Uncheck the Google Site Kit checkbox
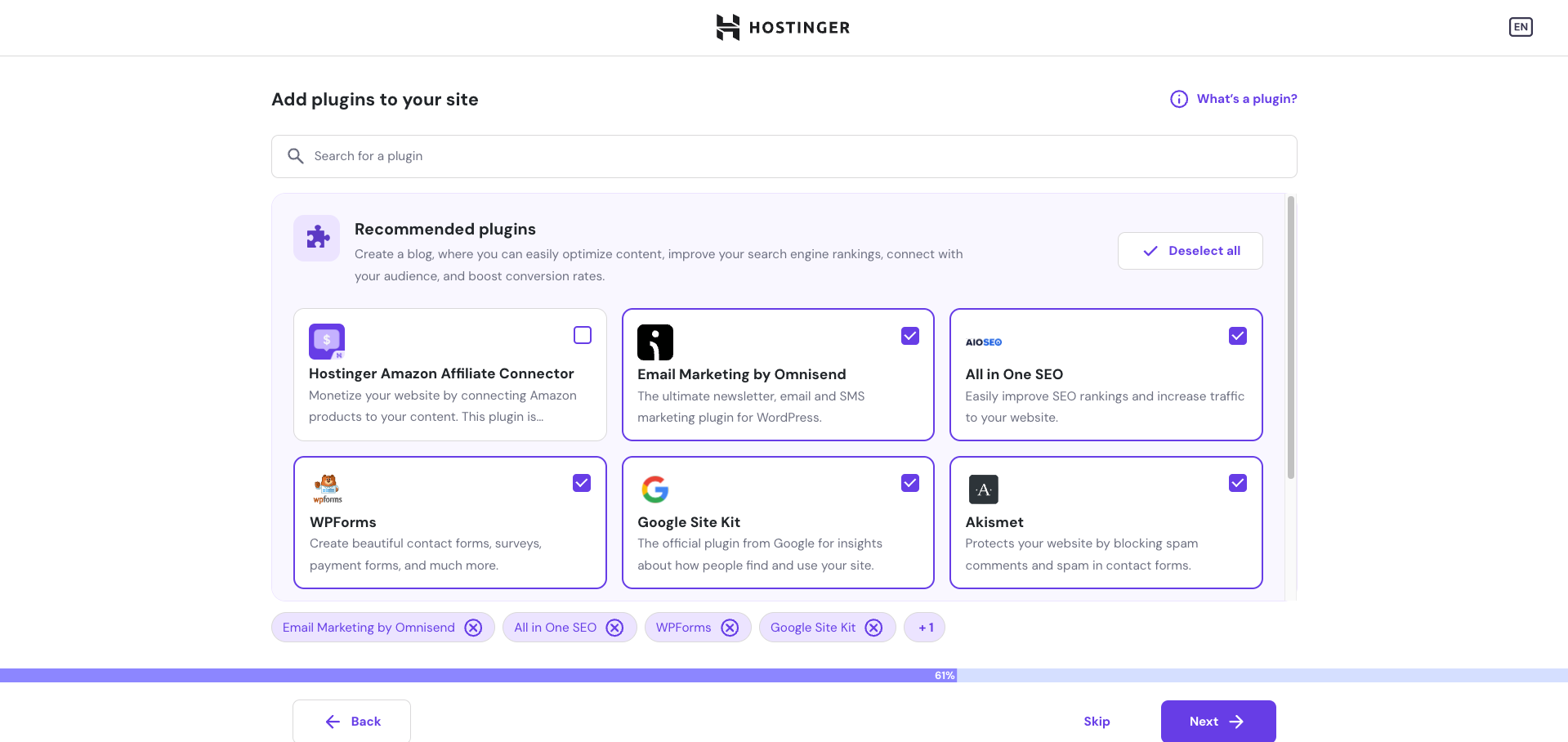This screenshot has height=742, width=1568. [909, 483]
